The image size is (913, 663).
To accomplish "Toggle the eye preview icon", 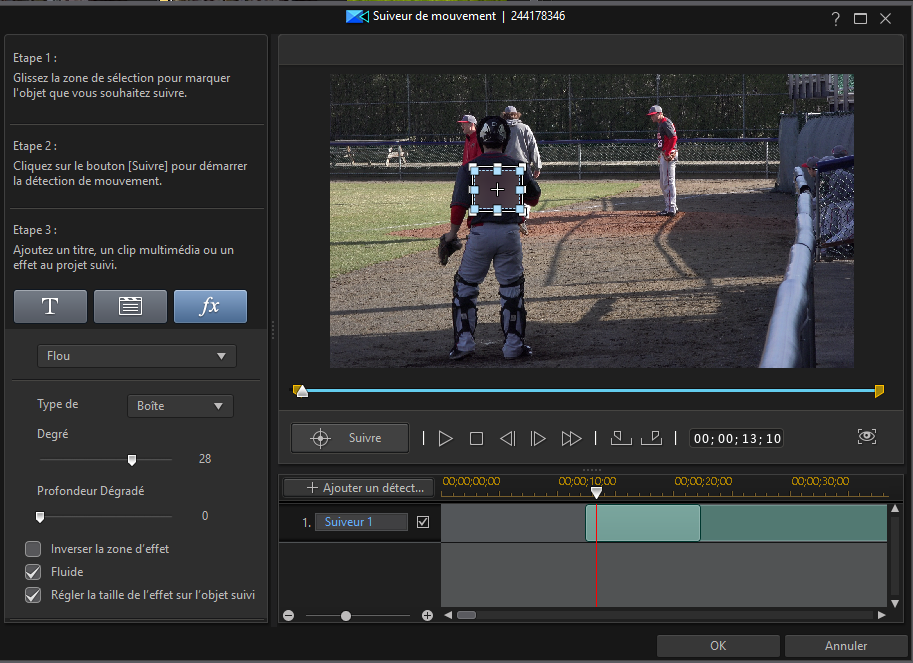I will point(867,437).
